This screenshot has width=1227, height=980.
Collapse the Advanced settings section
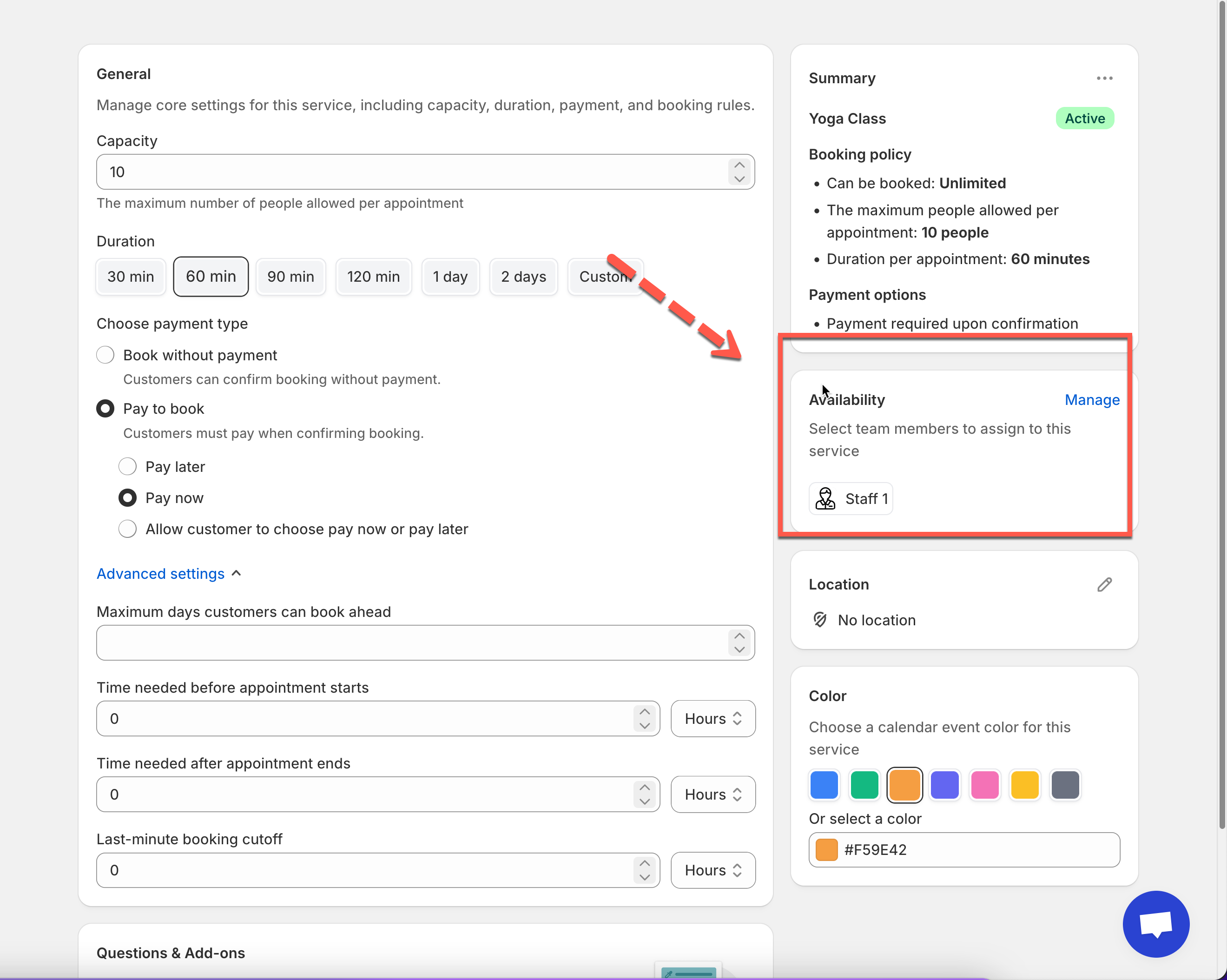click(168, 574)
